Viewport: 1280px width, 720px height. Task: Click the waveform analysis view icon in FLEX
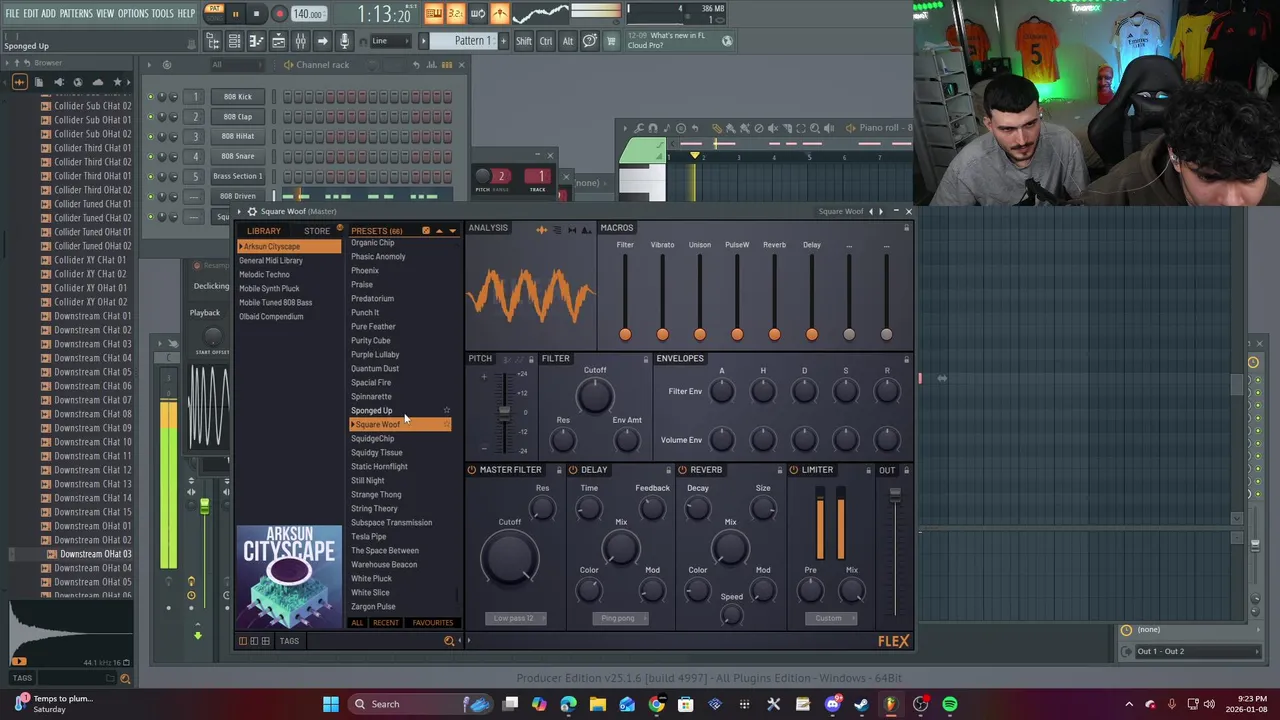click(542, 229)
